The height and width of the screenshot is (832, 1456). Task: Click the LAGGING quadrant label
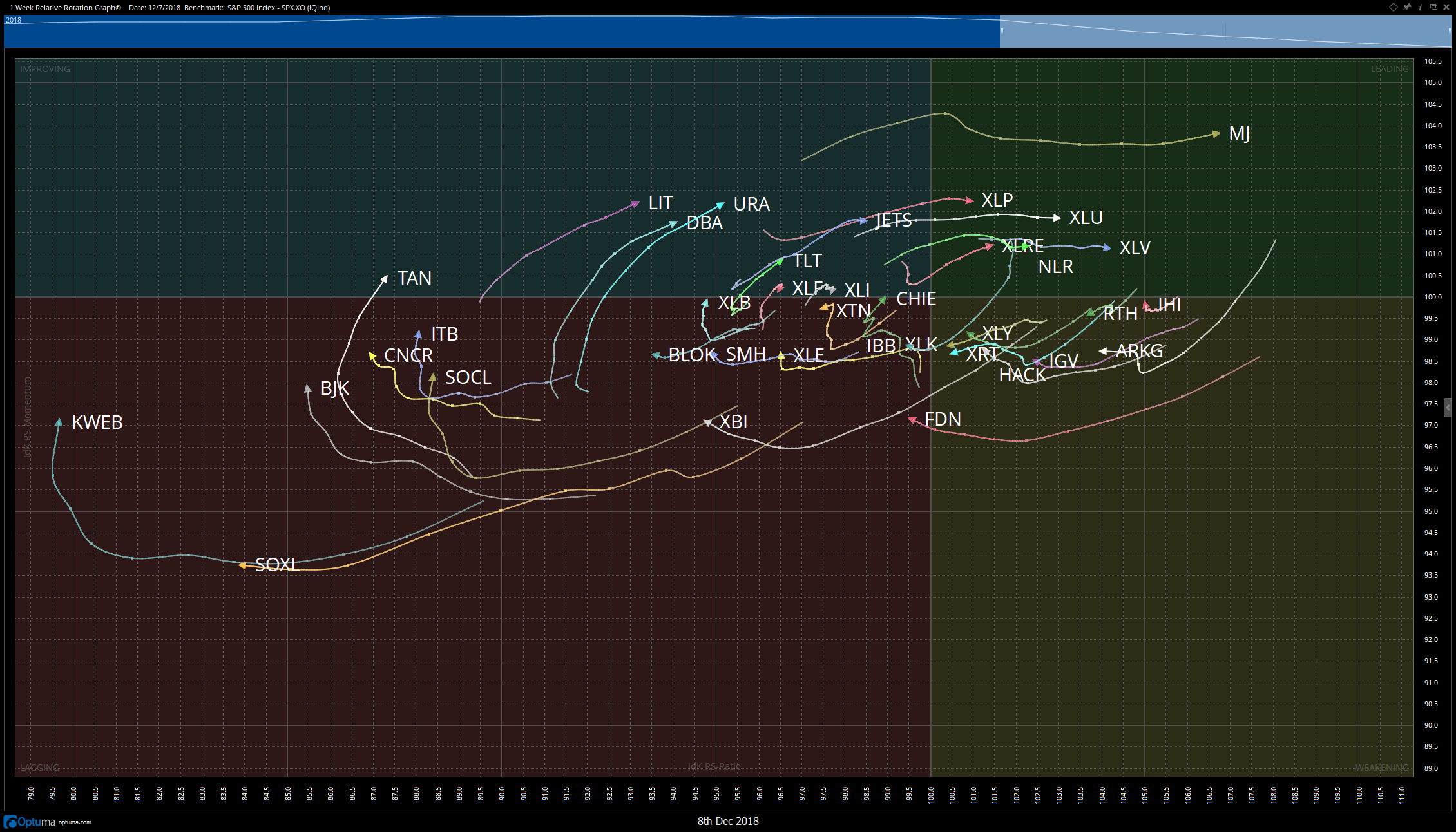point(39,768)
